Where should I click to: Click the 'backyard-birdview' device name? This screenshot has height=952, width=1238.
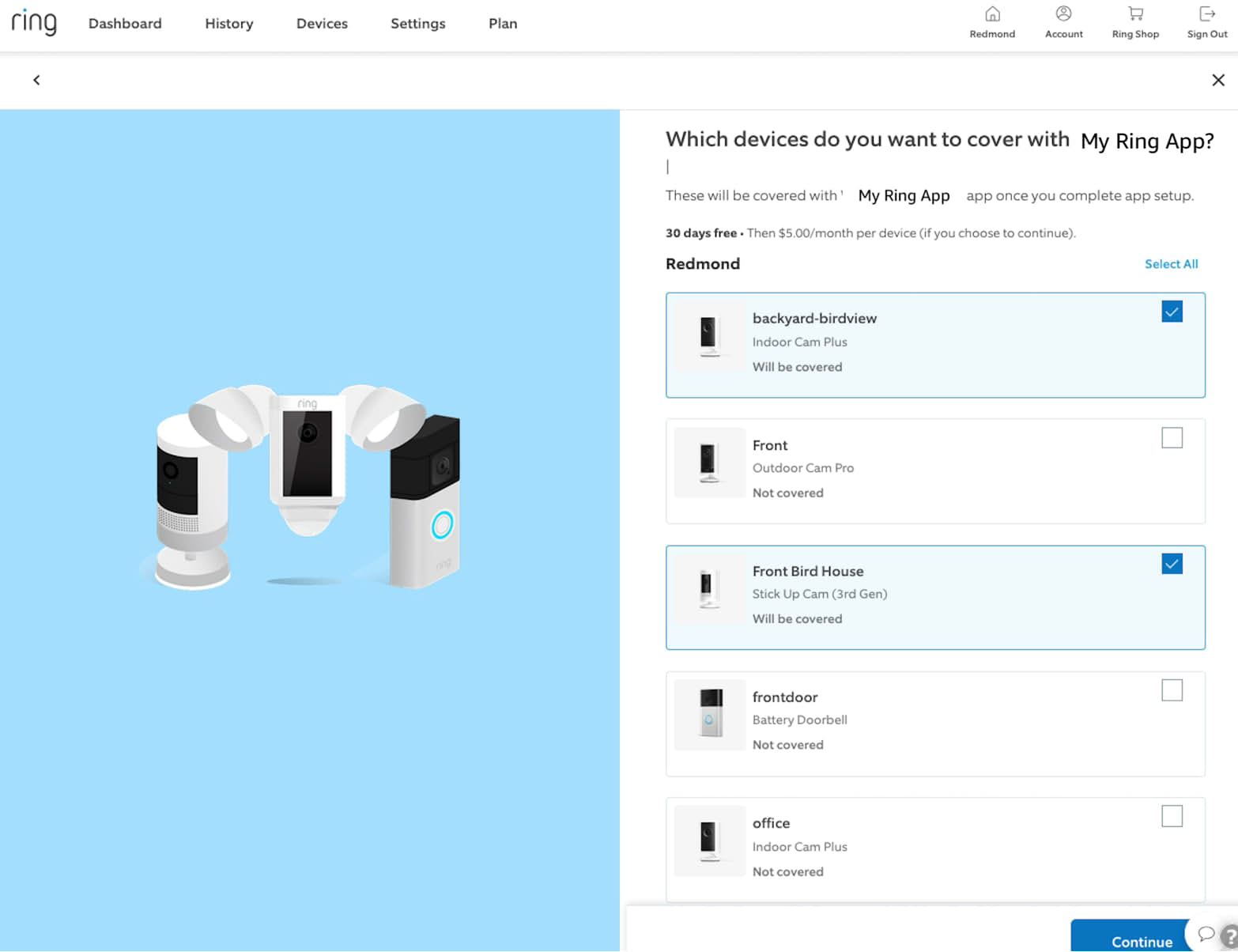[814, 318]
